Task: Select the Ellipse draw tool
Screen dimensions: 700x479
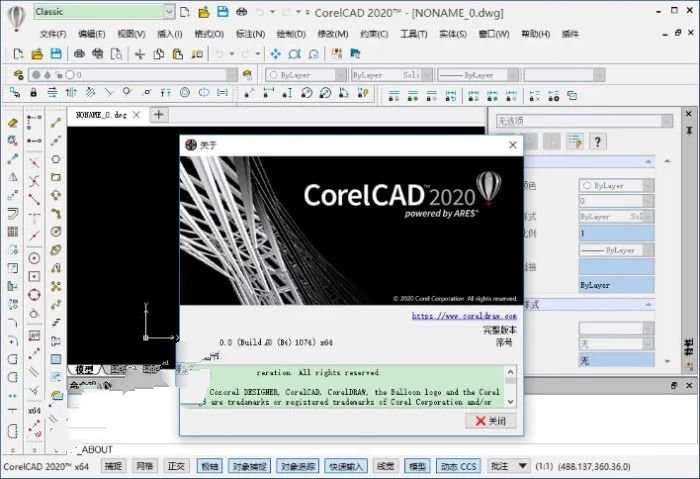Action: pos(56,250)
